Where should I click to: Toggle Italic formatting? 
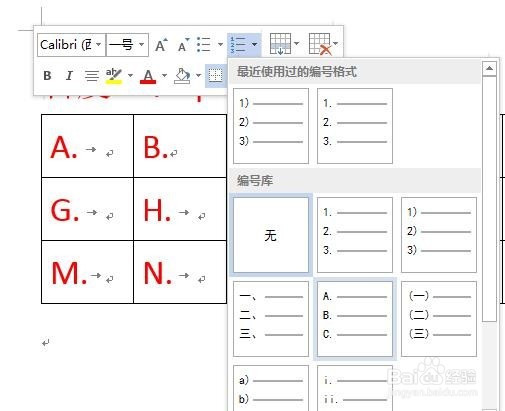tap(69, 76)
